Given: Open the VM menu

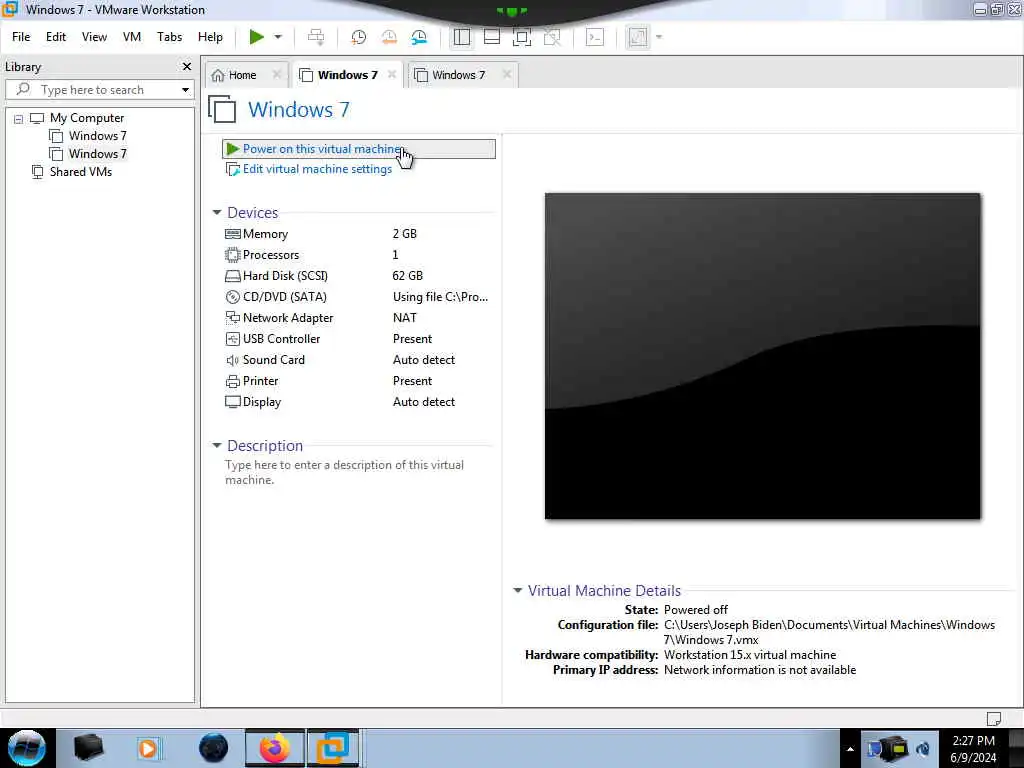Looking at the screenshot, I should click(x=132, y=37).
